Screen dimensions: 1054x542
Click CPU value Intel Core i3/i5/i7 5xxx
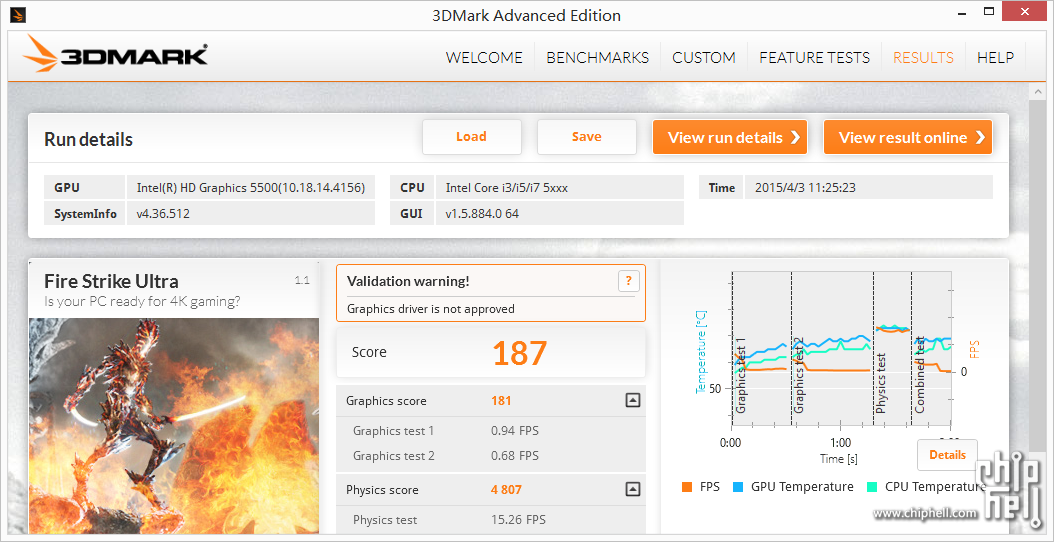point(507,188)
